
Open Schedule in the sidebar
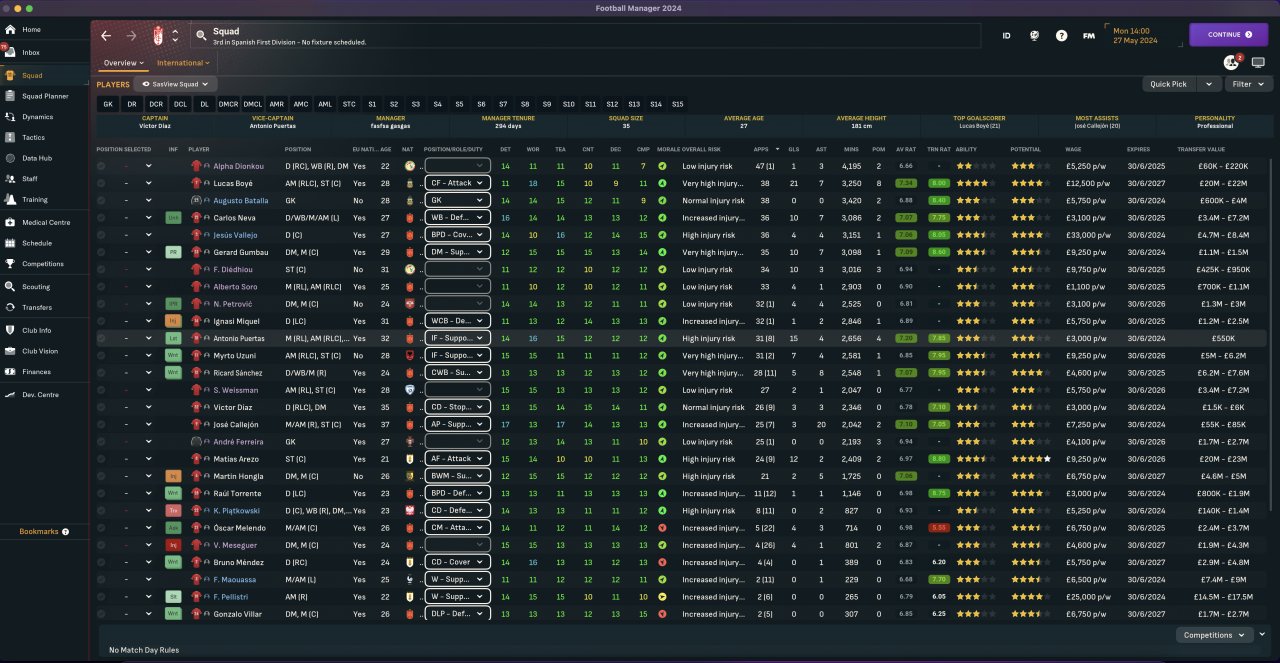[37, 243]
